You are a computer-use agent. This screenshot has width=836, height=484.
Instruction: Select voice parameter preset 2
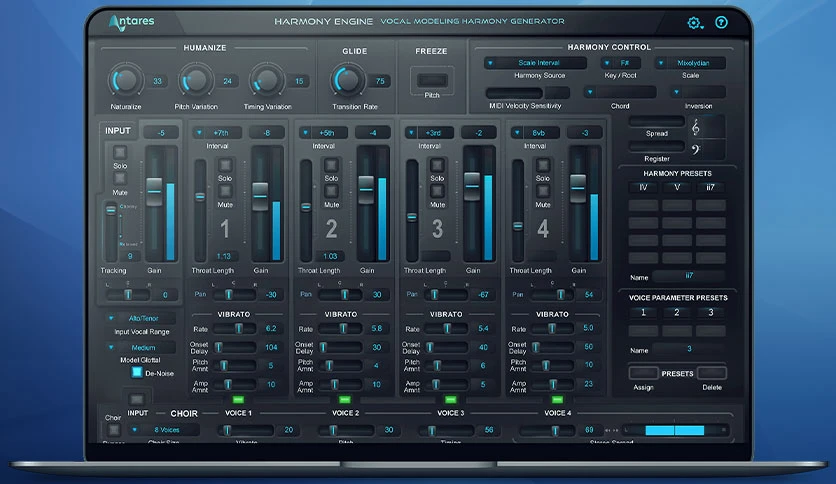point(677,313)
